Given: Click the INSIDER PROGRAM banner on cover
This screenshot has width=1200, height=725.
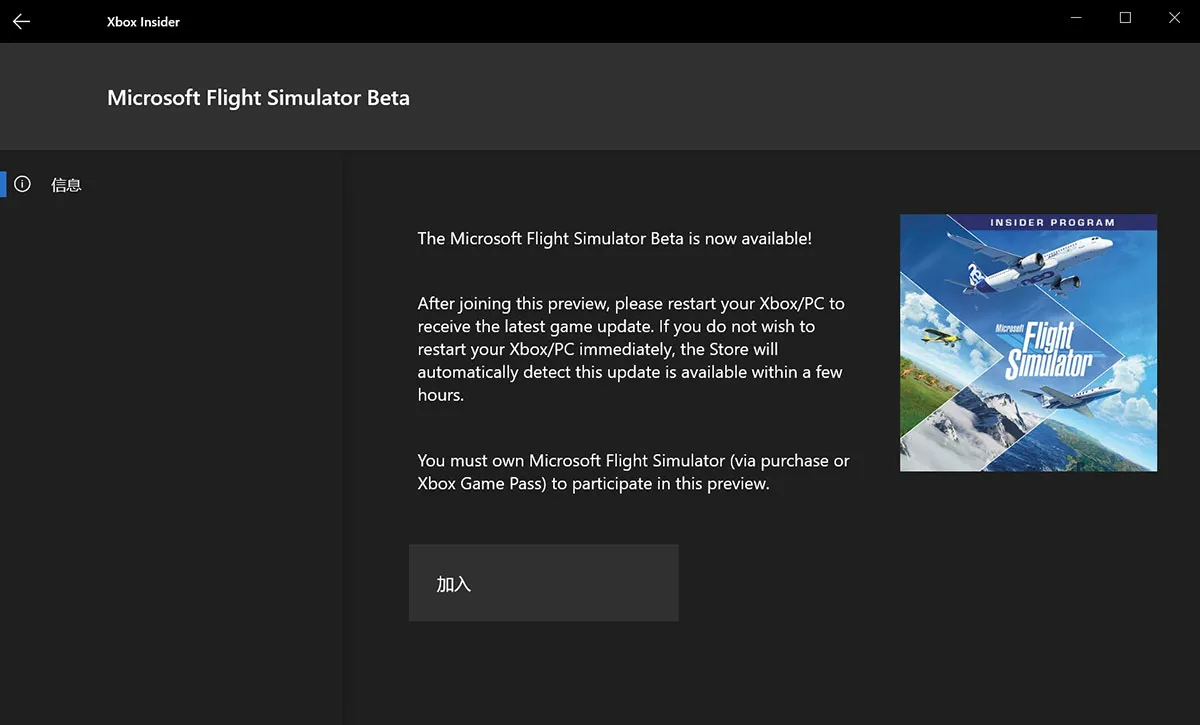Looking at the screenshot, I should pos(1052,222).
